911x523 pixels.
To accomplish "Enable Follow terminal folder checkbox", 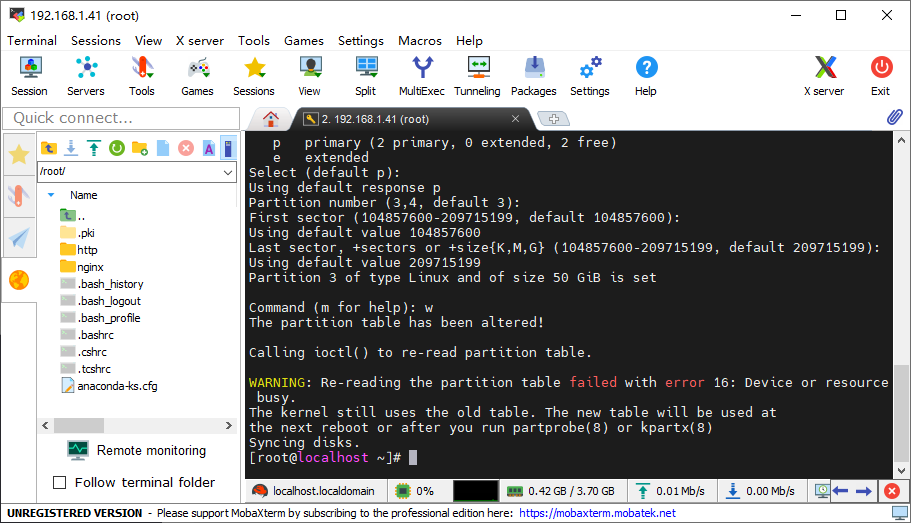I will 59,482.
